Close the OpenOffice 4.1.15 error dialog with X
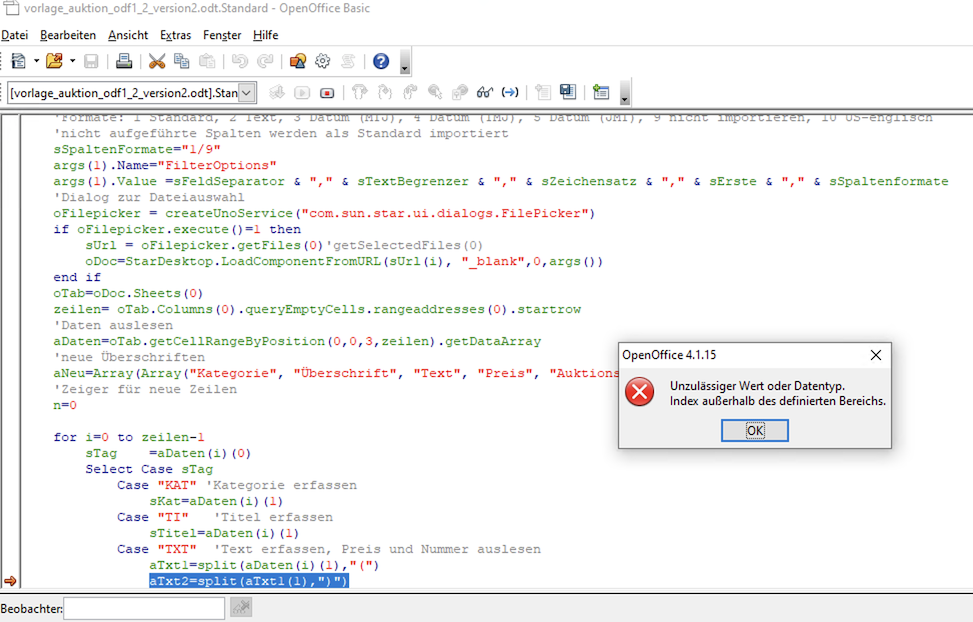Viewport: 973px width, 622px height. (x=875, y=355)
